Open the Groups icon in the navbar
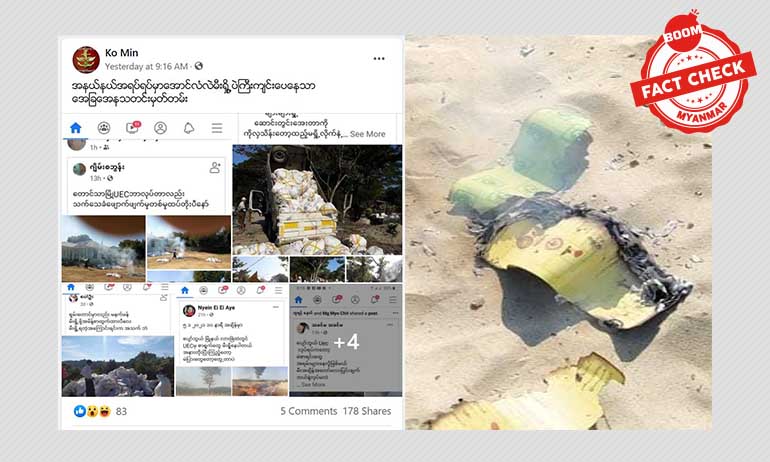 (104, 128)
